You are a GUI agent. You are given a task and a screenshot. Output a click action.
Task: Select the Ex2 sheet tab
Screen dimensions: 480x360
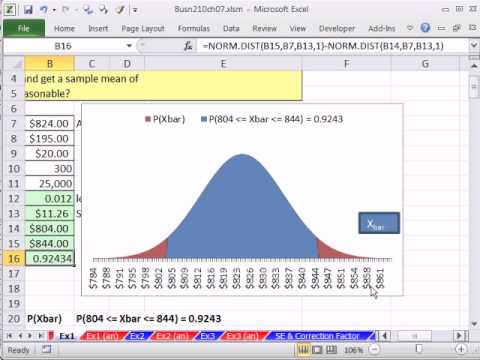[137, 336]
